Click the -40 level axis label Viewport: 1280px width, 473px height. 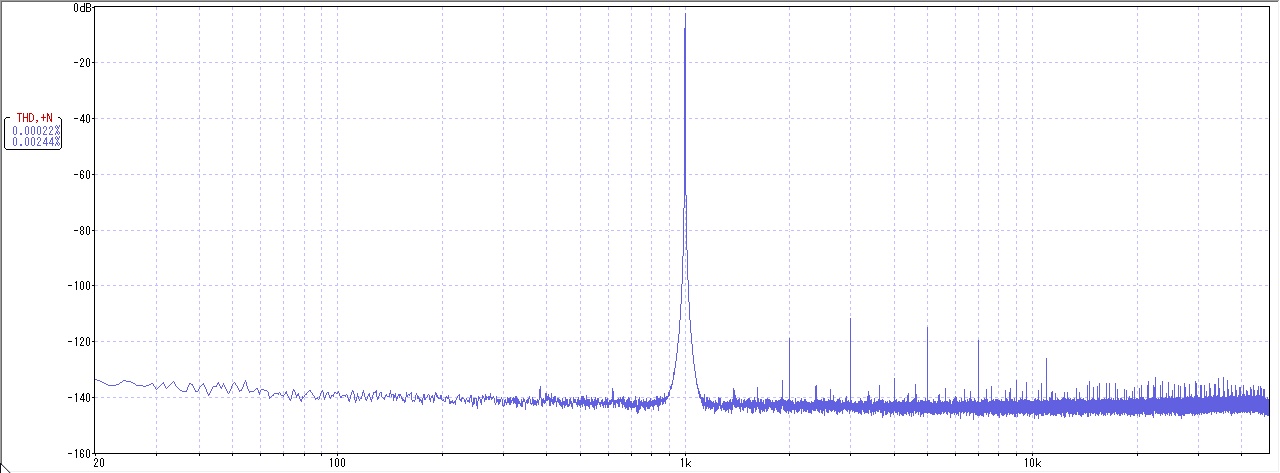click(x=84, y=119)
